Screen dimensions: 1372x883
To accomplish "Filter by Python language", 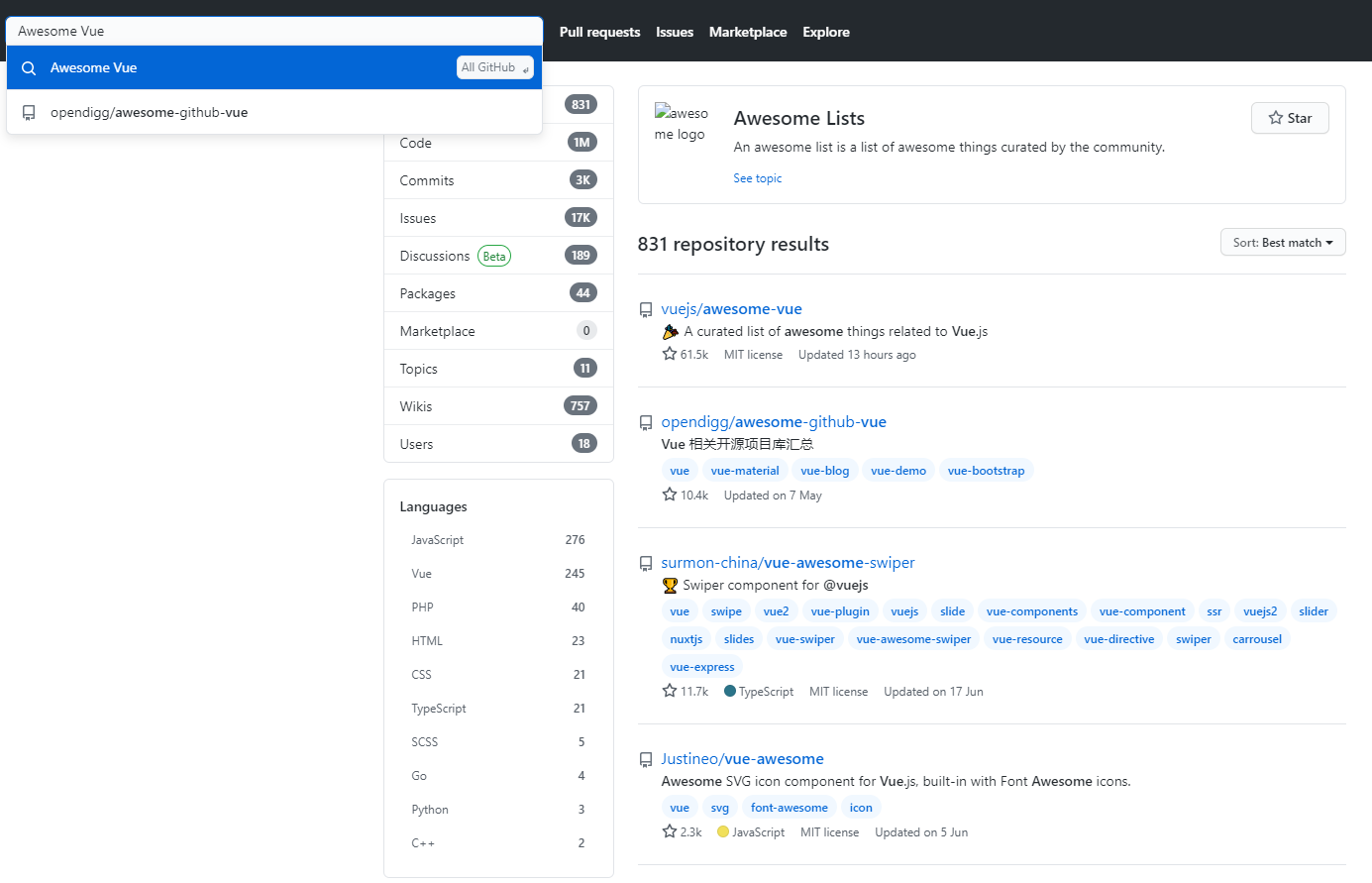I will 498,810.
